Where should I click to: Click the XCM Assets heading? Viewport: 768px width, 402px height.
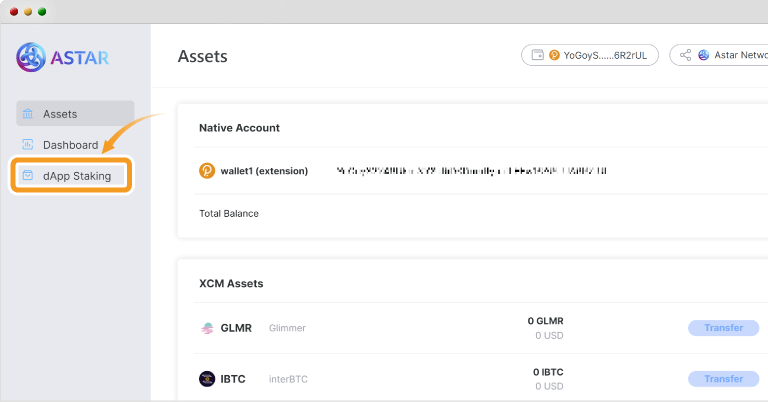[231, 284]
